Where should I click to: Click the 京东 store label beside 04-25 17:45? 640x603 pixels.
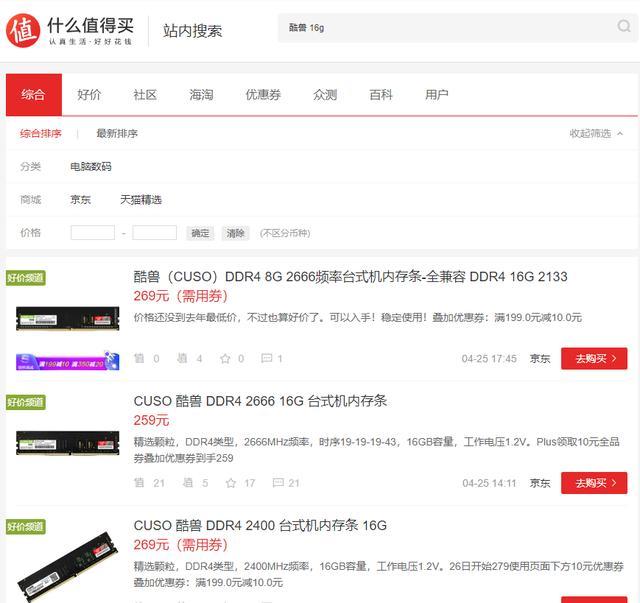[540, 358]
